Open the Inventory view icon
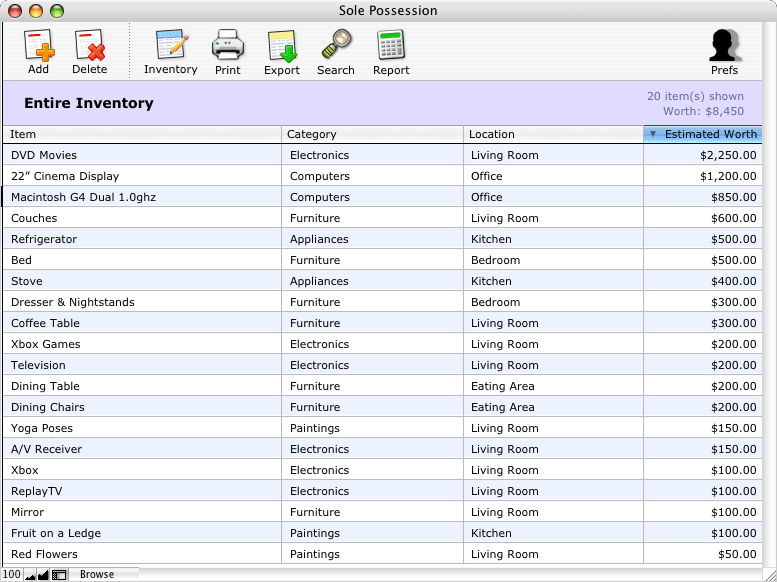 [x=172, y=45]
